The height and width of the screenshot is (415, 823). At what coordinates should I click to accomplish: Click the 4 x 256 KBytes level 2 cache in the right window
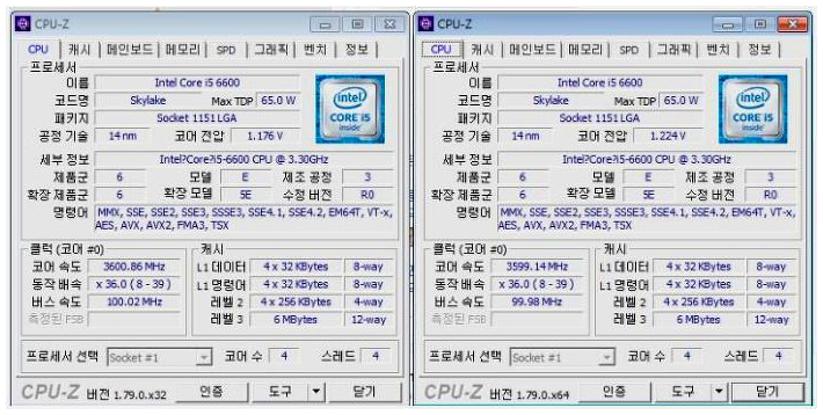(x=698, y=302)
